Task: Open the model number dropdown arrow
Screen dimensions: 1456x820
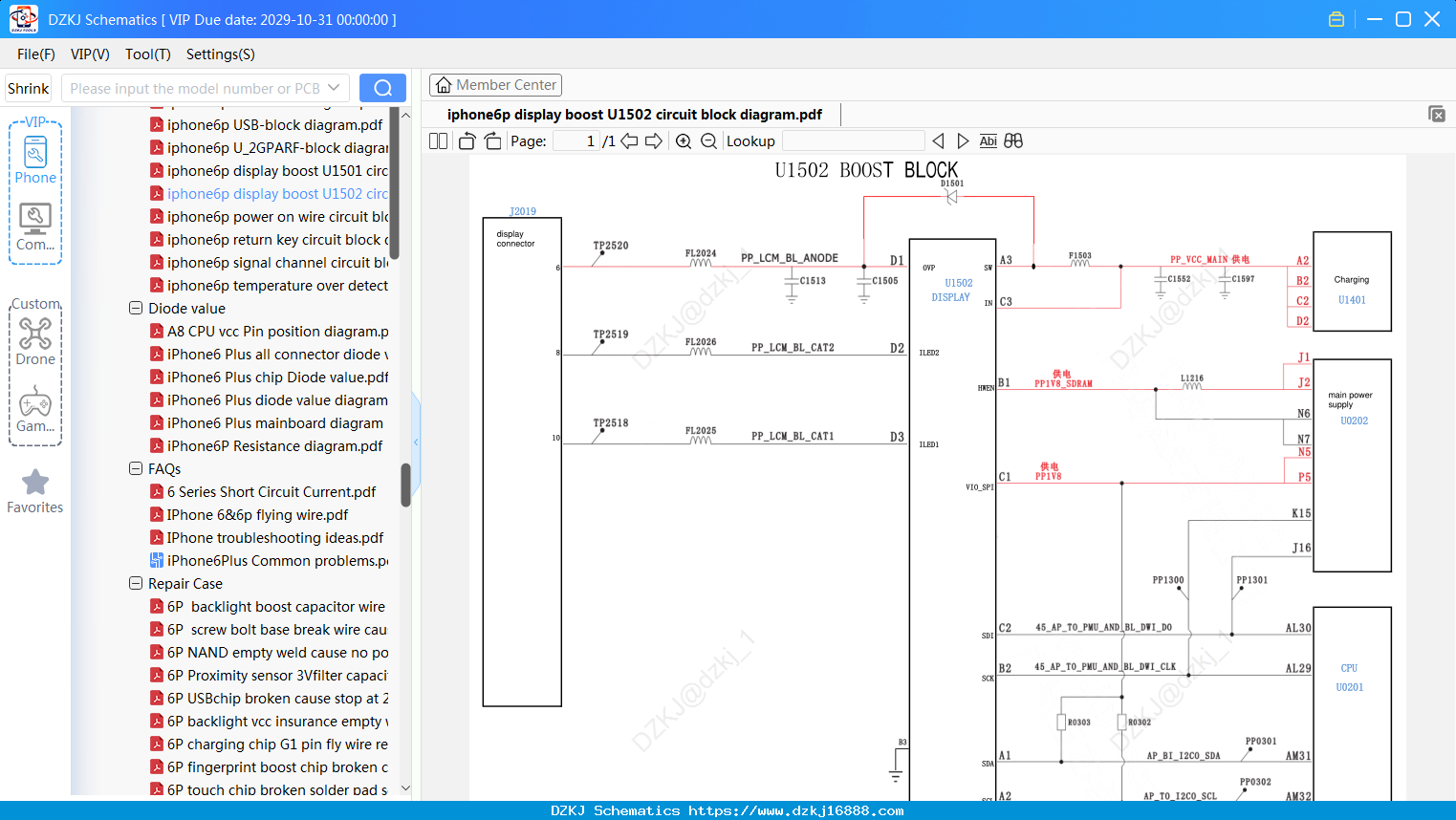Action: (x=334, y=88)
